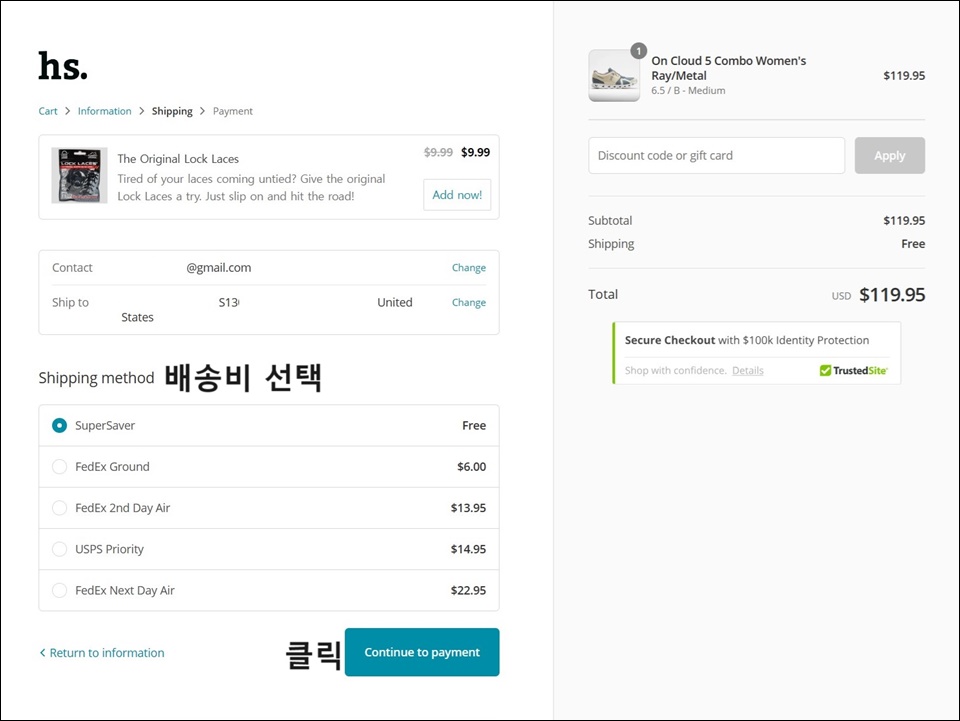
Task: Click the 6.5 / B - Medium size text
Action: 688,91
